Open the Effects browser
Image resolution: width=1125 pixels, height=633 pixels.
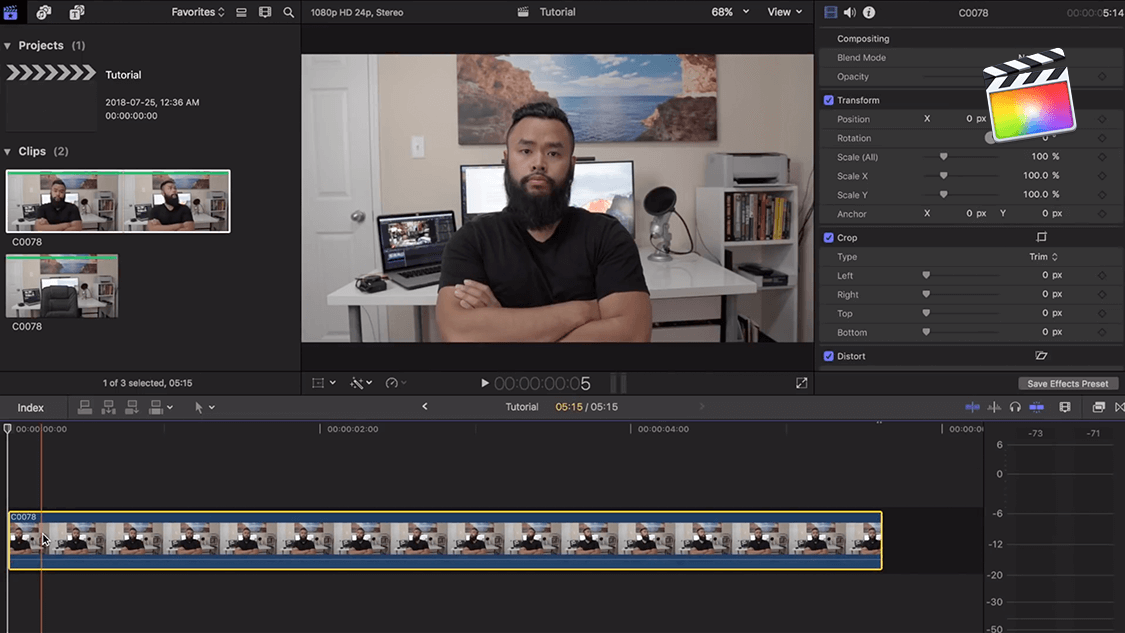pyautogui.click(x=1098, y=407)
